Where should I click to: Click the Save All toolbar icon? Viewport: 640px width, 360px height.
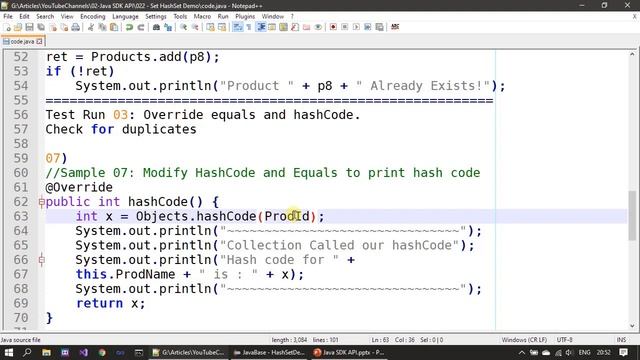(x=41, y=27)
